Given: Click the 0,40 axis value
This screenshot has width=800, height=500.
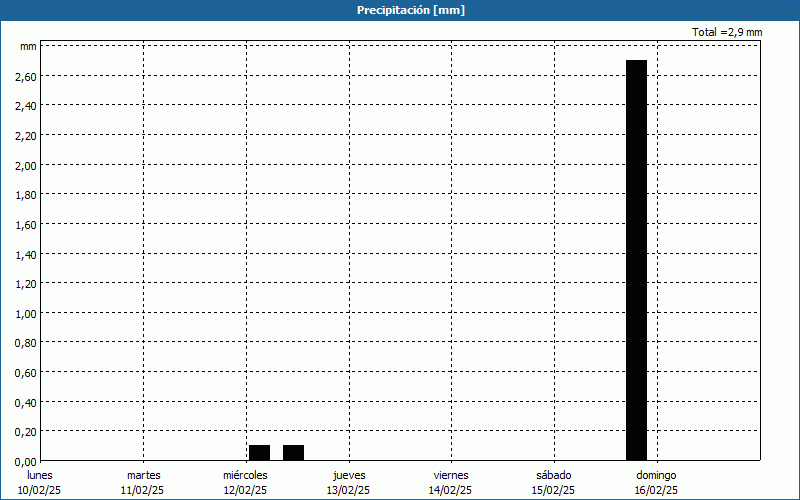Looking at the screenshot, I should pos(26,403).
